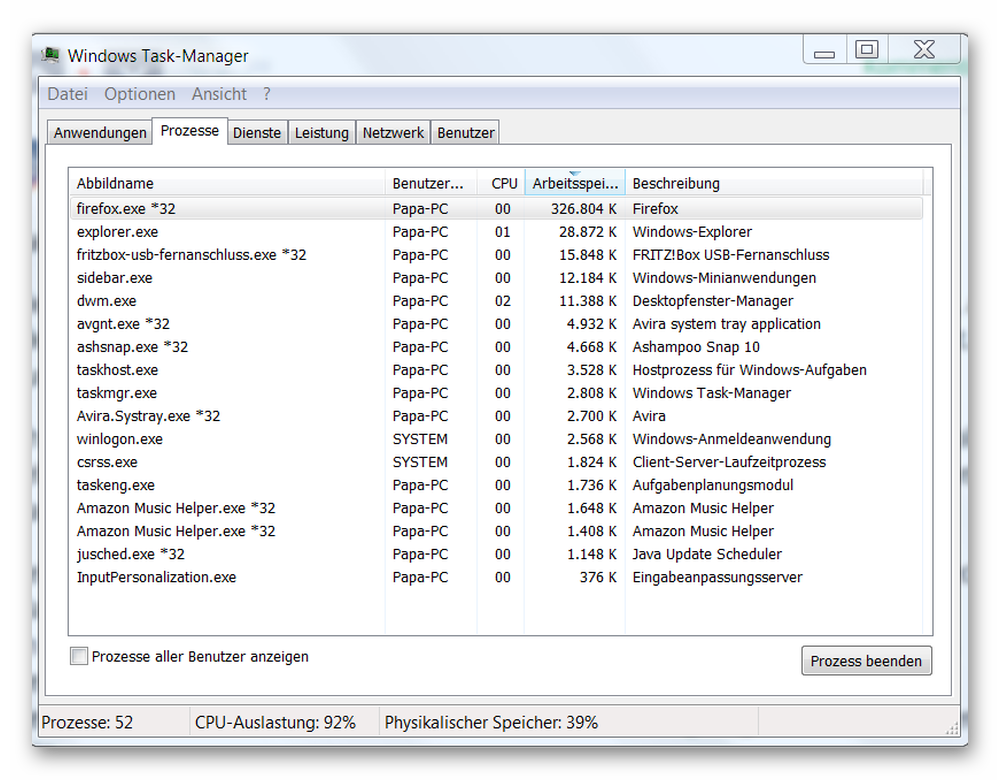Select the avgnt.exe *32 process
1000x780 pixels.
tap(496, 323)
